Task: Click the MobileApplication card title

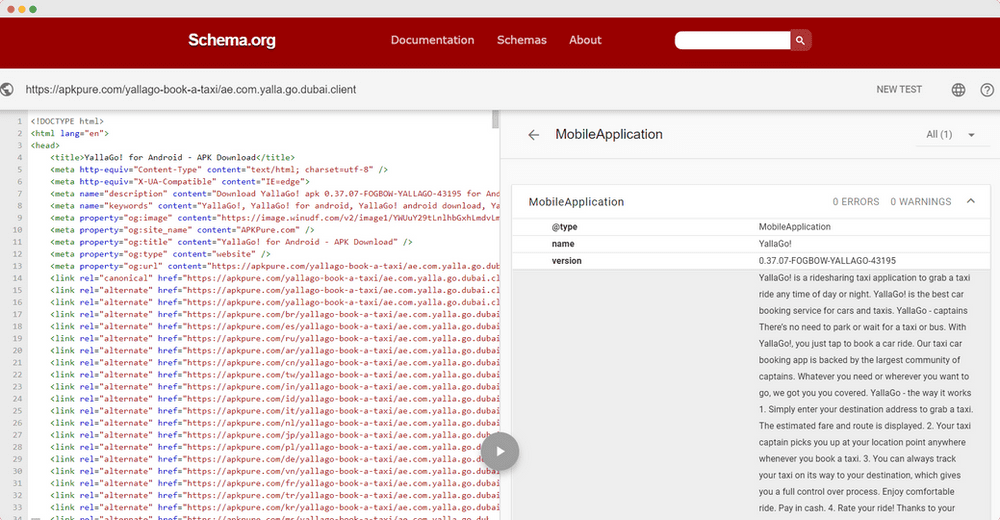Action: [x=576, y=202]
